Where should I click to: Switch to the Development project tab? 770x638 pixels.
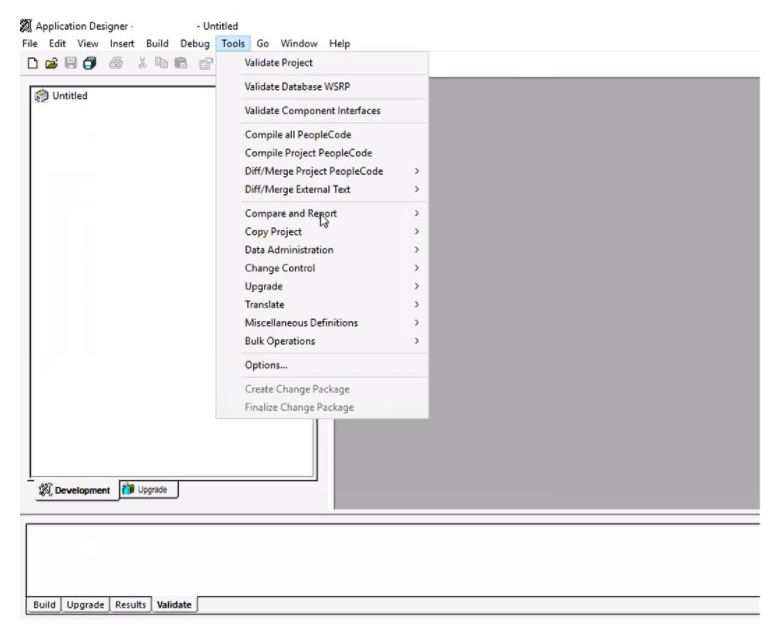75,490
